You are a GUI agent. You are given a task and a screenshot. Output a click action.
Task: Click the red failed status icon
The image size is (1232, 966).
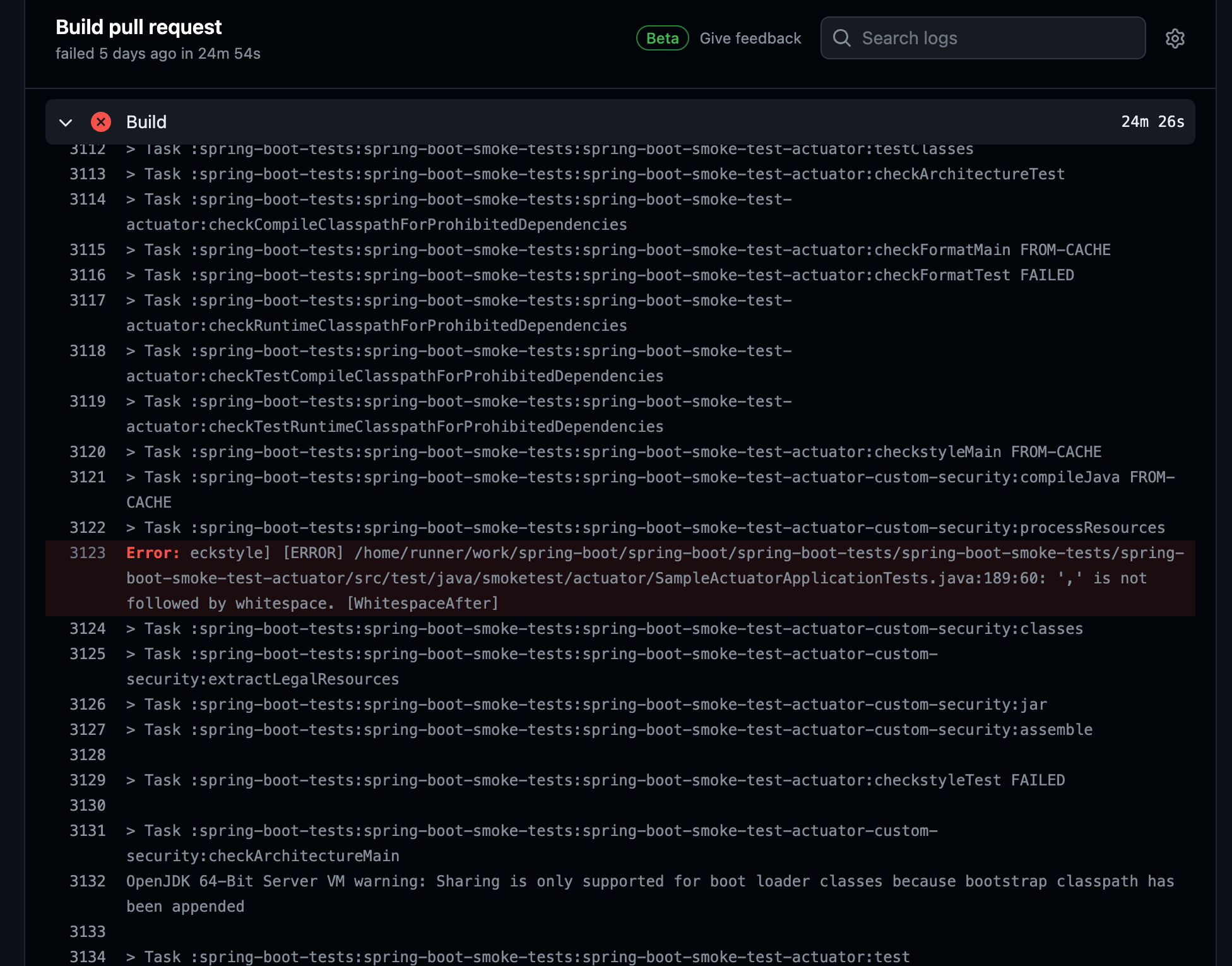pyautogui.click(x=101, y=122)
